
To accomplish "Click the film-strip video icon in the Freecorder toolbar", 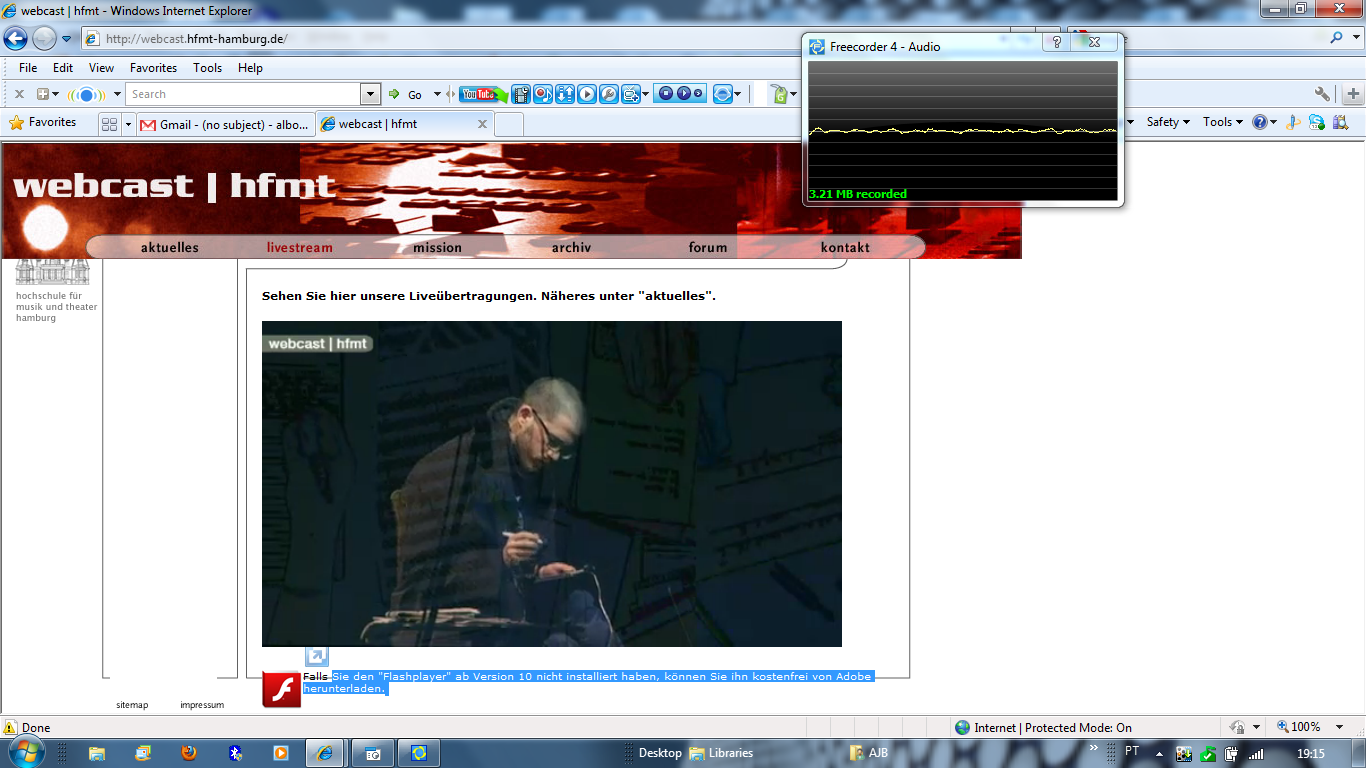I will click(520, 94).
